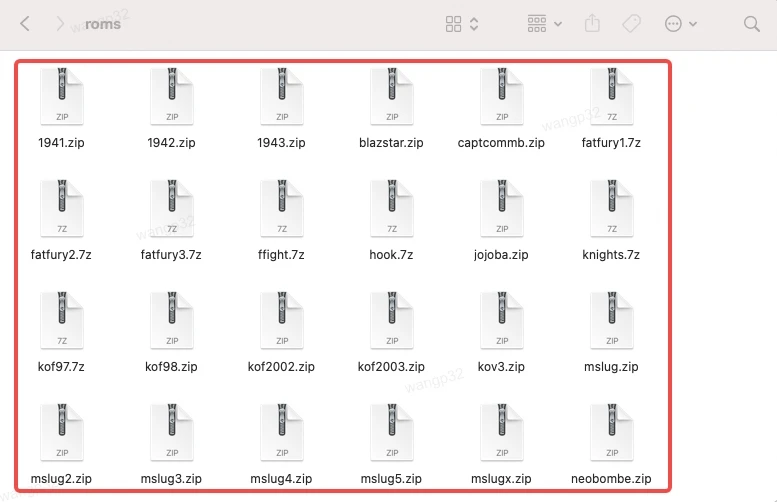Select the ffight.7z archive icon
Image resolution: width=777 pixels, height=502 pixels.
point(282,208)
